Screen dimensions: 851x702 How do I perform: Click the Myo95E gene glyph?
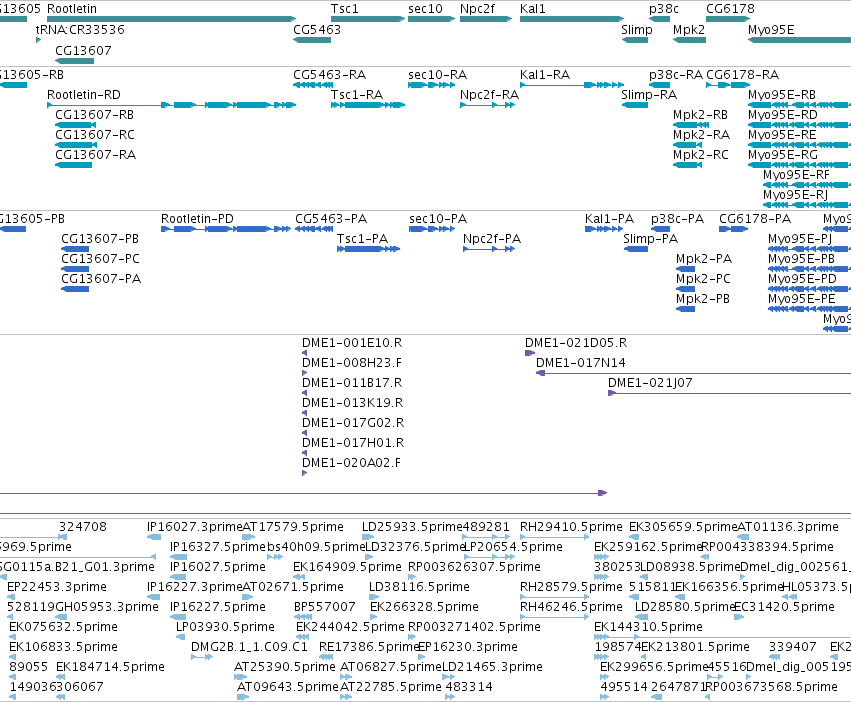click(x=799, y=40)
